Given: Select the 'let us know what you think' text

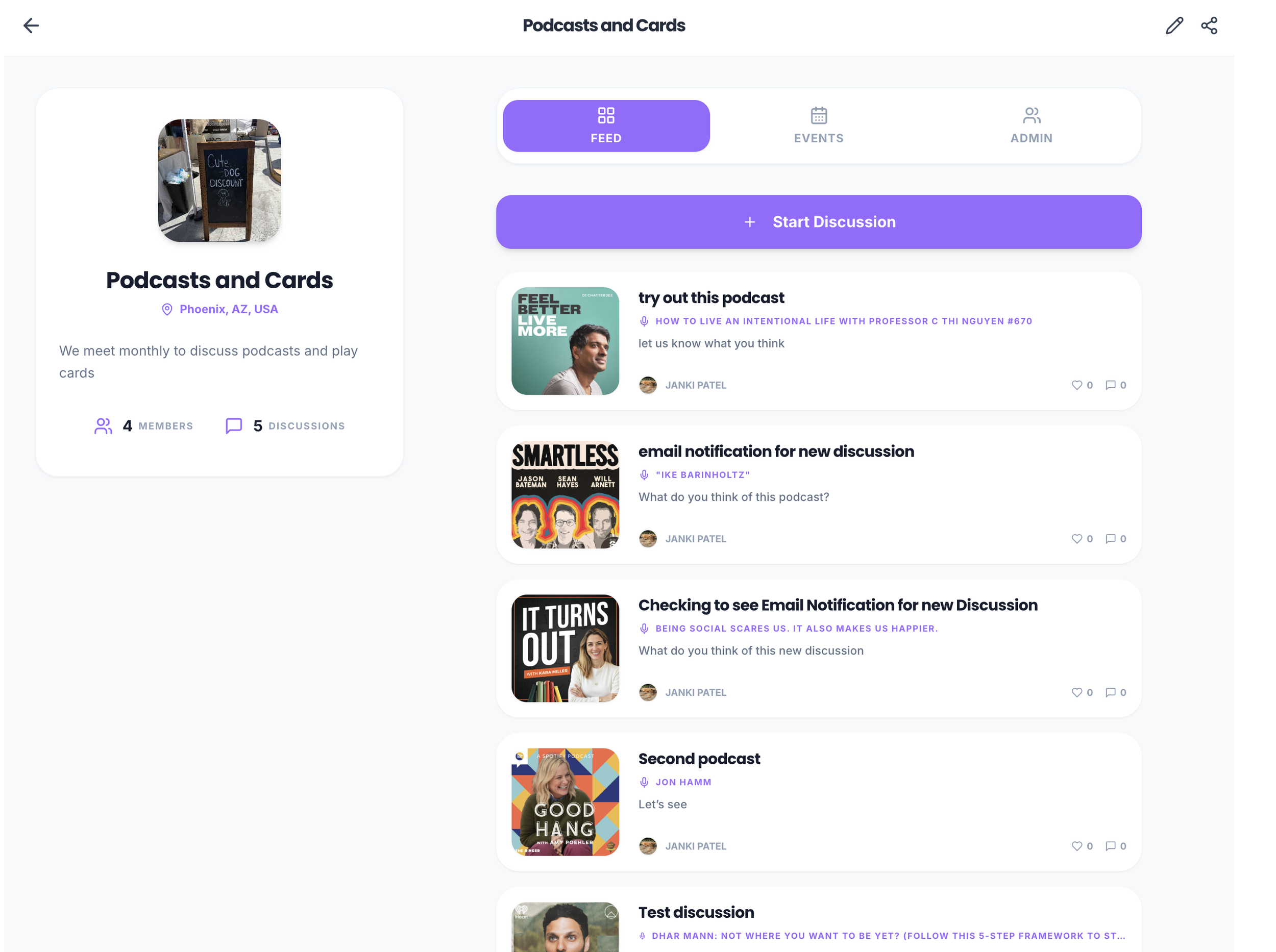Looking at the screenshot, I should pyautogui.click(x=711, y=343).
